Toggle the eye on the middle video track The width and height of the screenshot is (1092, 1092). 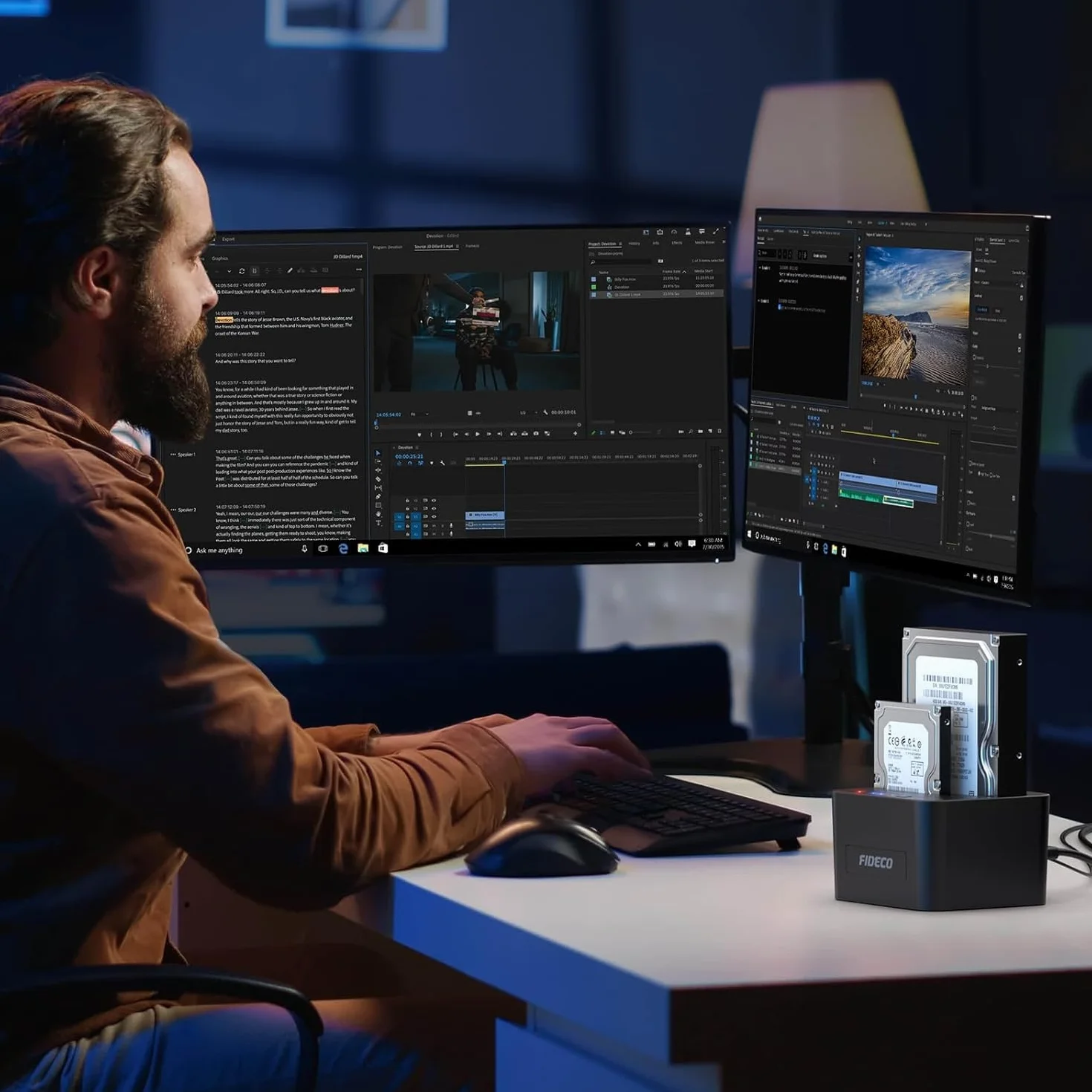[434, 509]
